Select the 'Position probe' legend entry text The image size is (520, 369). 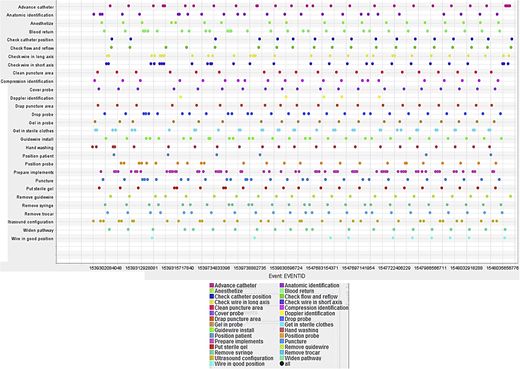(302, 336)
